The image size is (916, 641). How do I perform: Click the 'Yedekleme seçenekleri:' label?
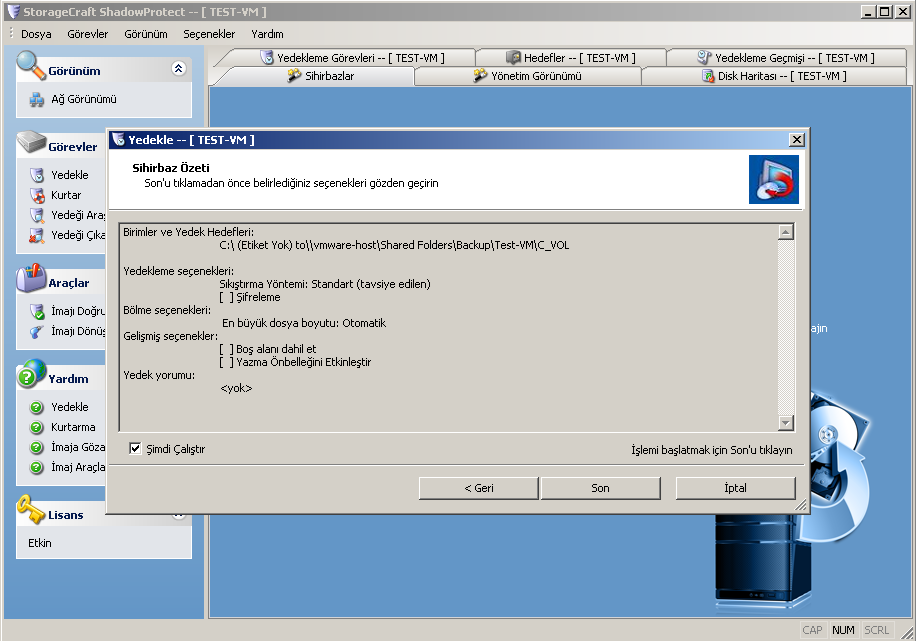[179, 271]
